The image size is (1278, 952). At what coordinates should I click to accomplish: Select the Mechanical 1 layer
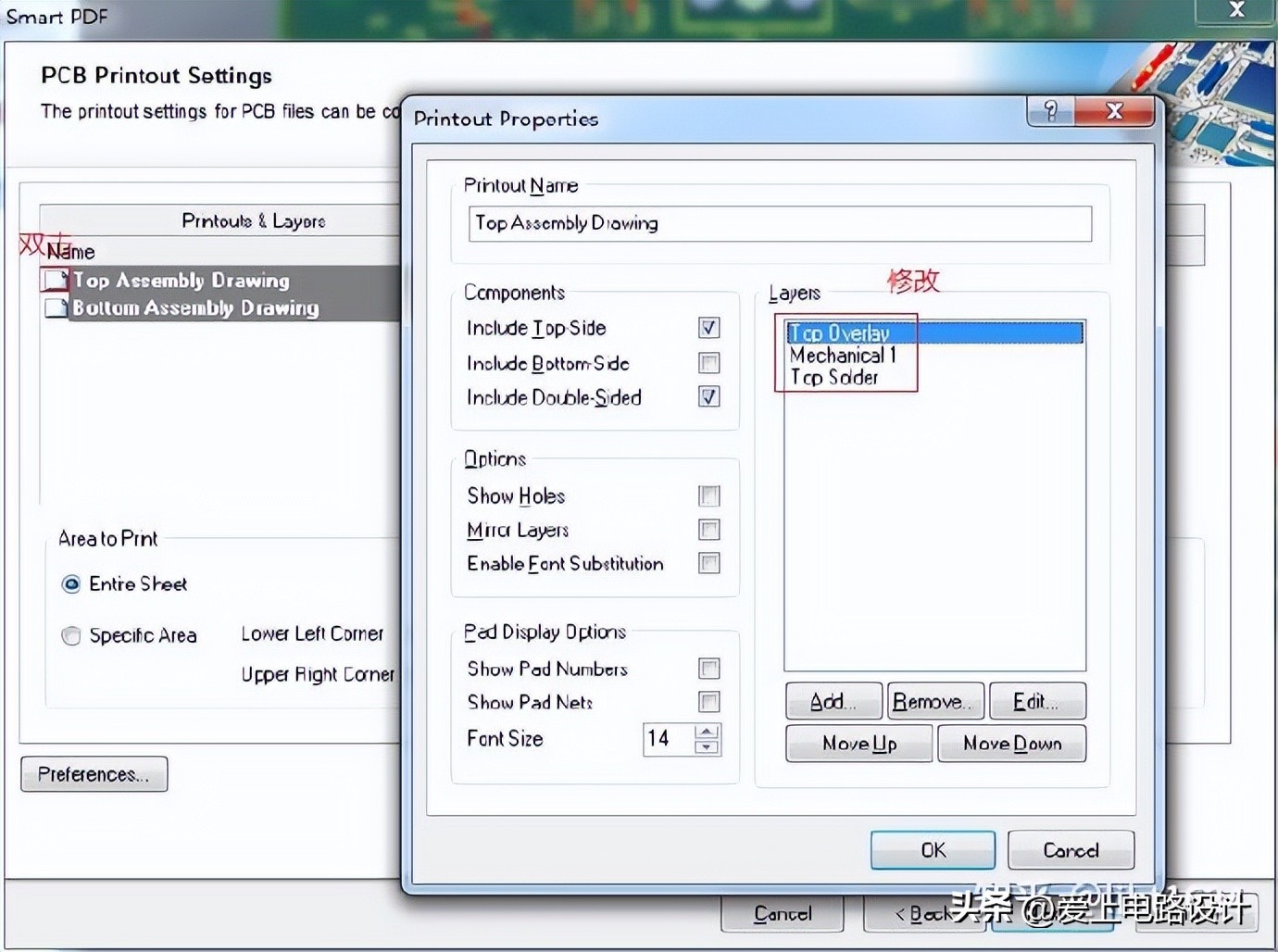point(843,356)
